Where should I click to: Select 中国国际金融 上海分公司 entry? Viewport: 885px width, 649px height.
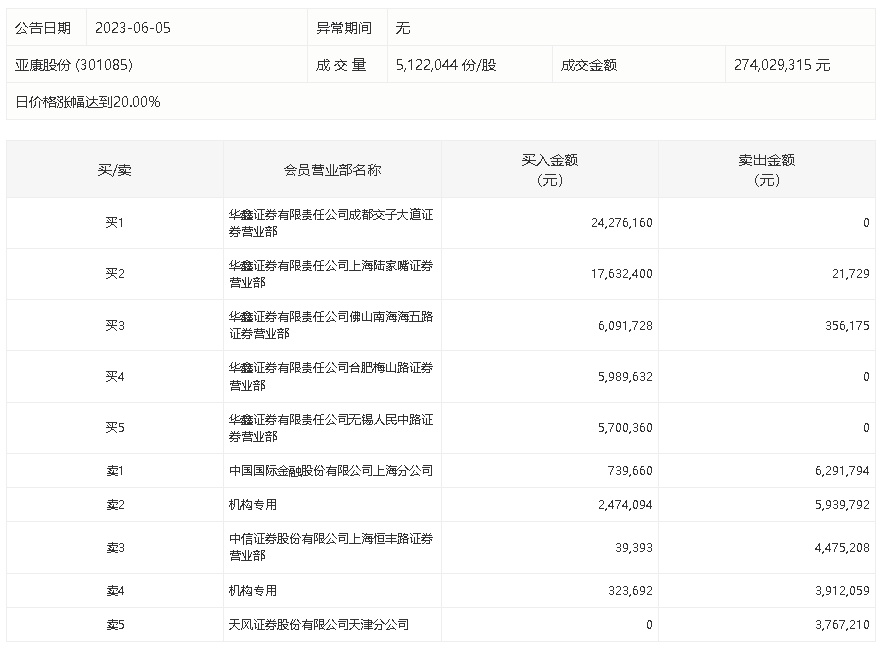(331, 470)
